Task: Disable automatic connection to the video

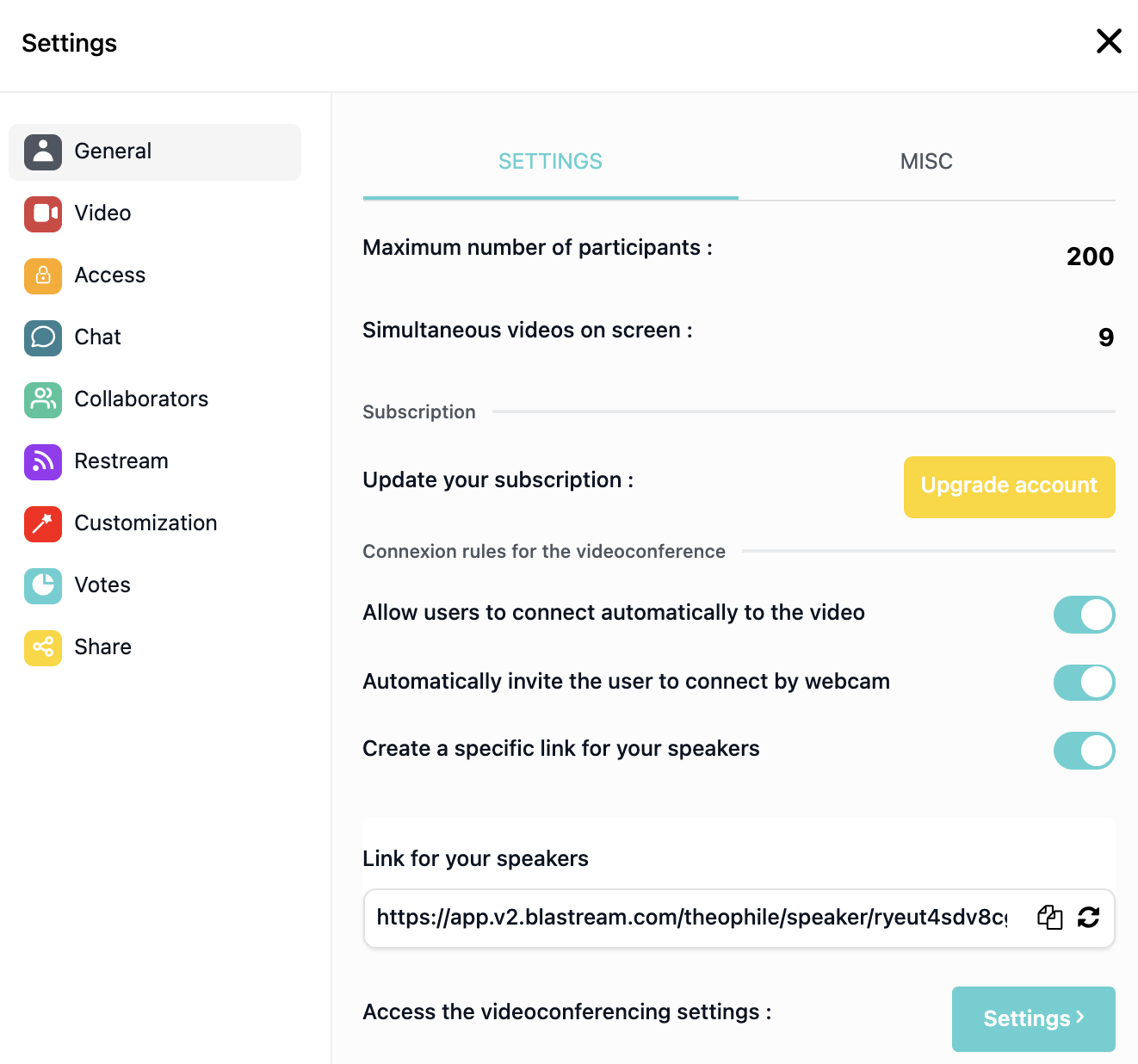Action: tap(1084, 615)
